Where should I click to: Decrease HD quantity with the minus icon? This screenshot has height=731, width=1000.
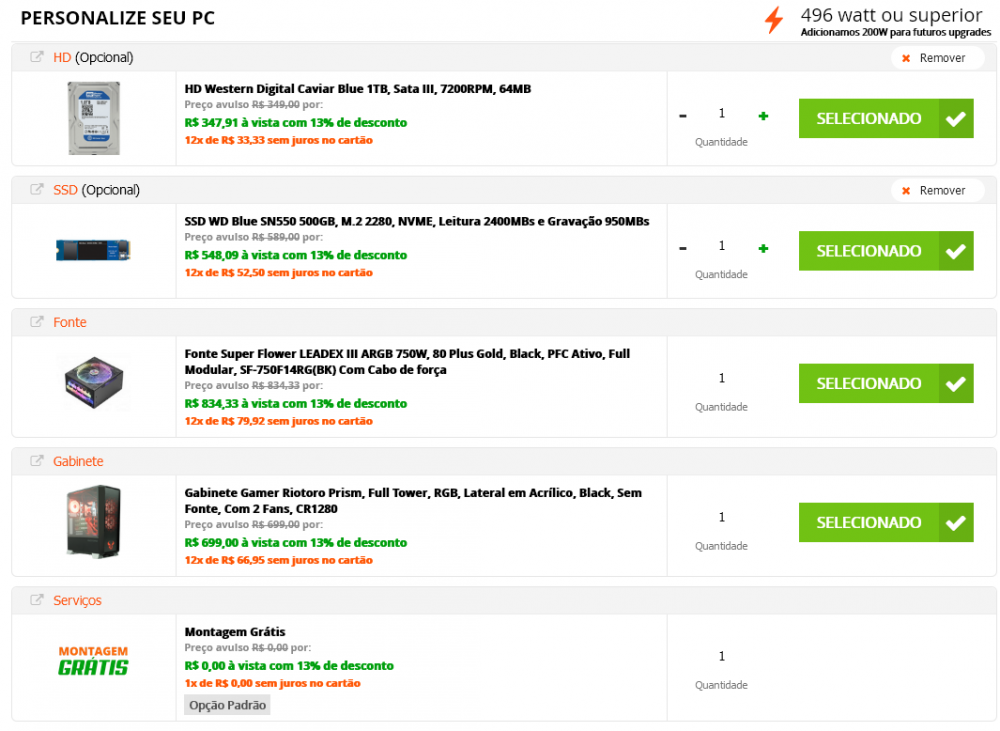click(x=683, y=116)
